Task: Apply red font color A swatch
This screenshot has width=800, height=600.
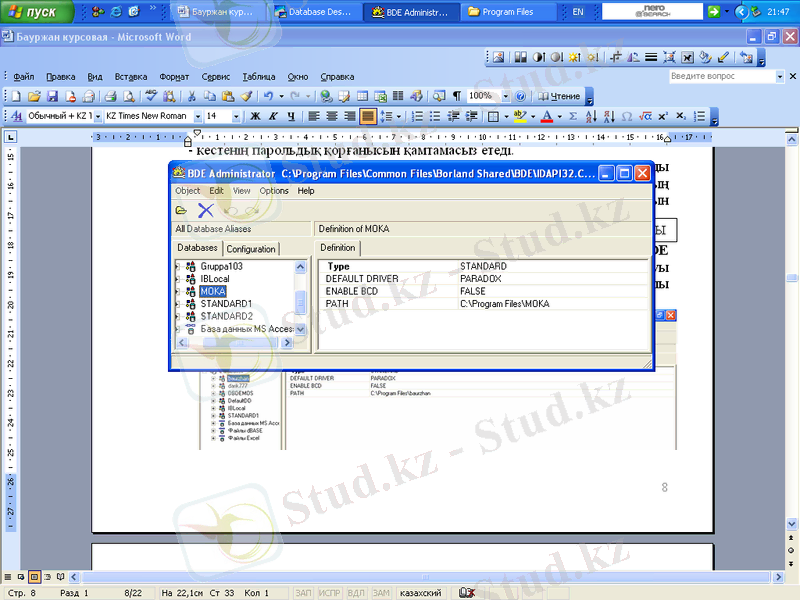Action: click(x=546, y=116)
